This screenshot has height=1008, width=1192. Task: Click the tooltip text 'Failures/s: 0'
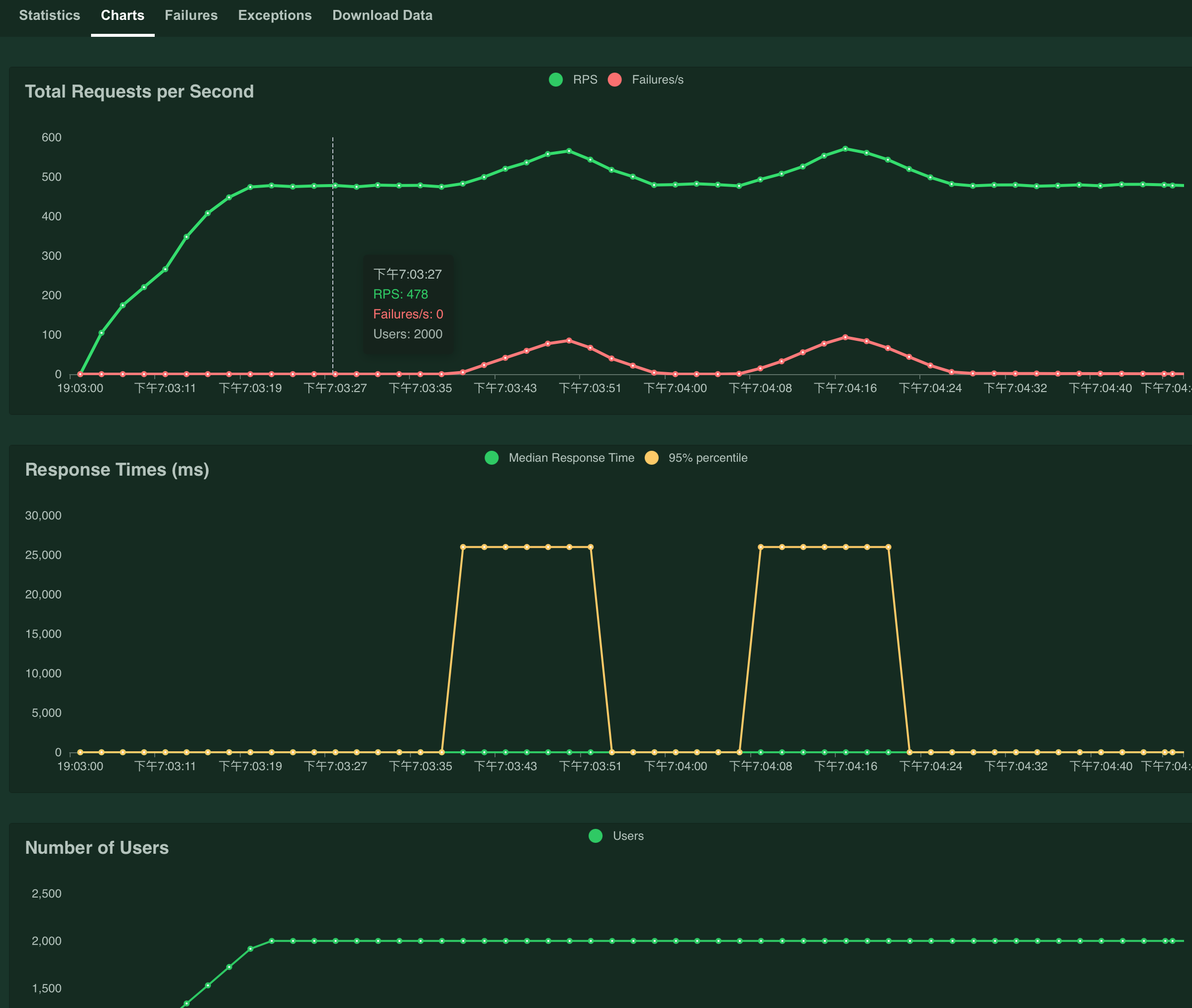point(408,314)
